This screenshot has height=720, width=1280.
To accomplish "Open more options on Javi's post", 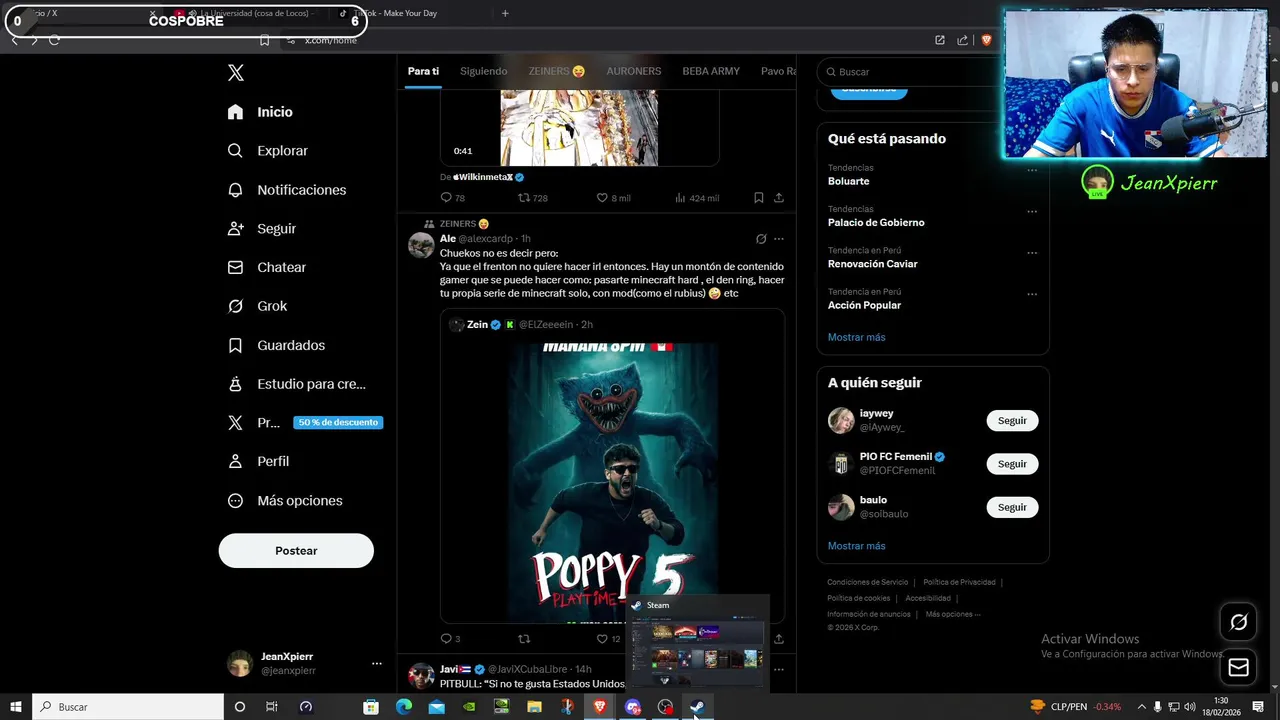I will click(779, 670).
